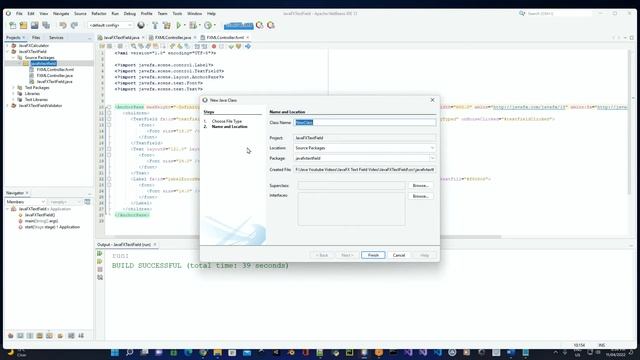The height and width of the screenshot is (360, 640).
Task: Click the rerun icon in Output panel
Action: point(100,253)
